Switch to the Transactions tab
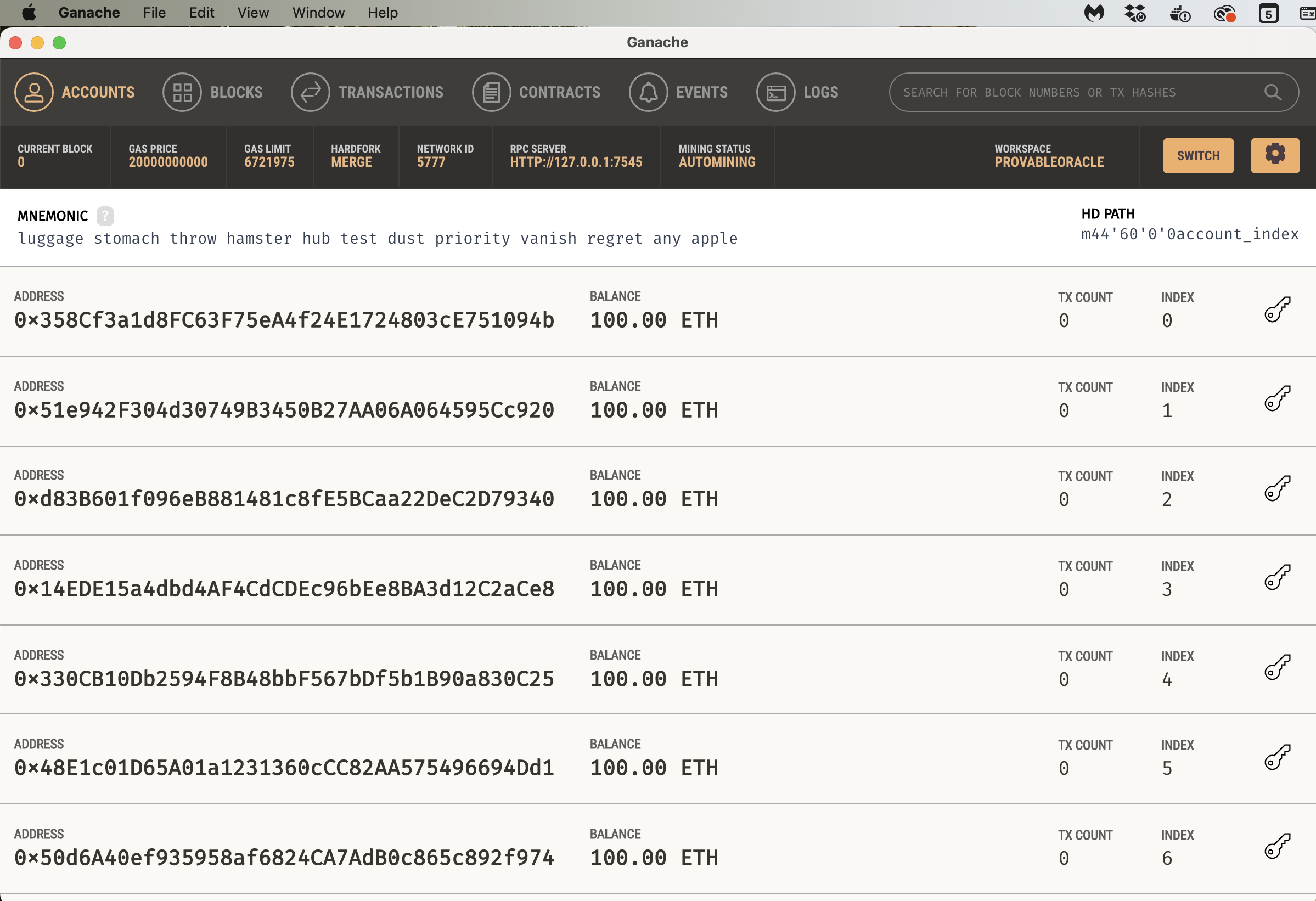 390,92
